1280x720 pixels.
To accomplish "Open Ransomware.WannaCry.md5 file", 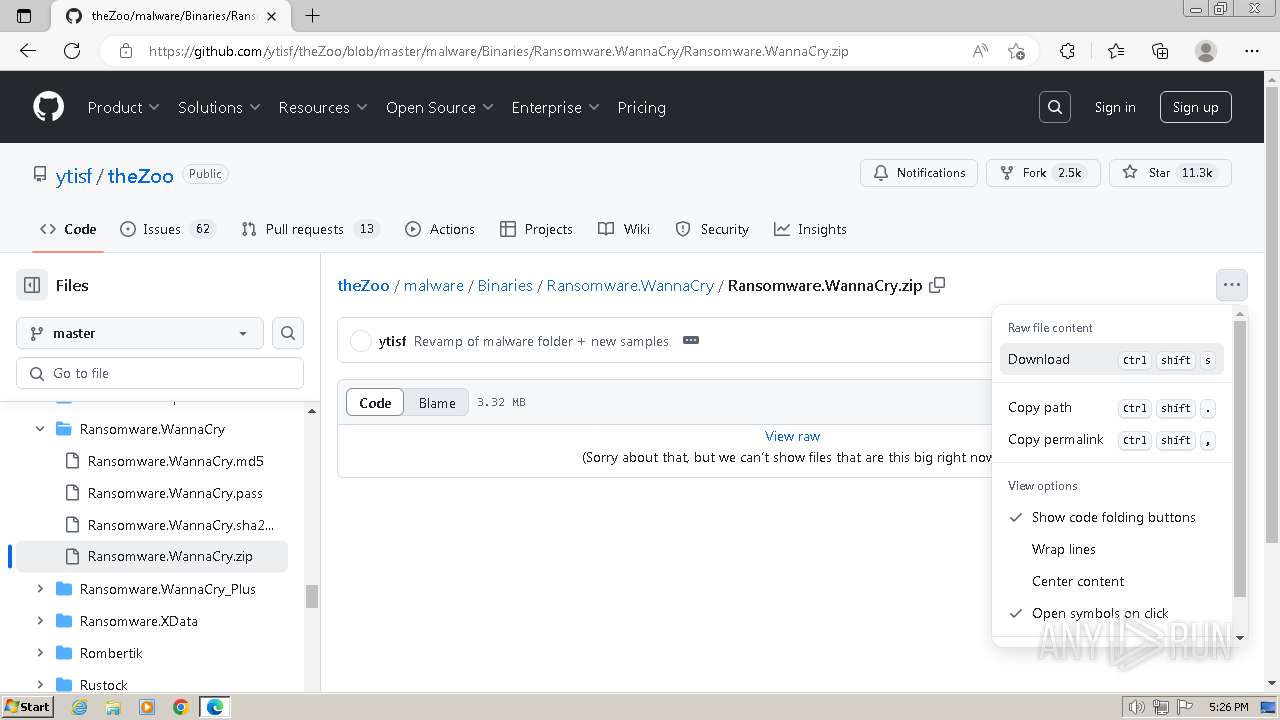I will point(175,461).
